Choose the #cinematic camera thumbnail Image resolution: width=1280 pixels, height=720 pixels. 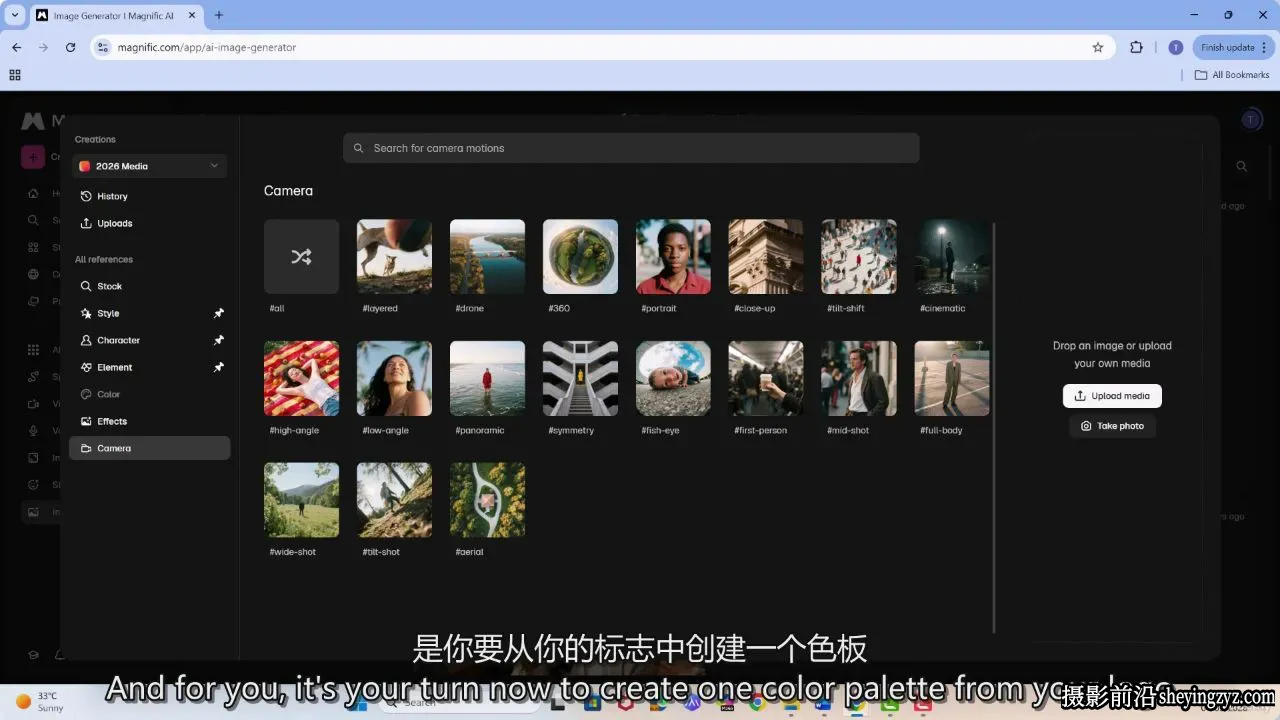(x=952, y=256)
